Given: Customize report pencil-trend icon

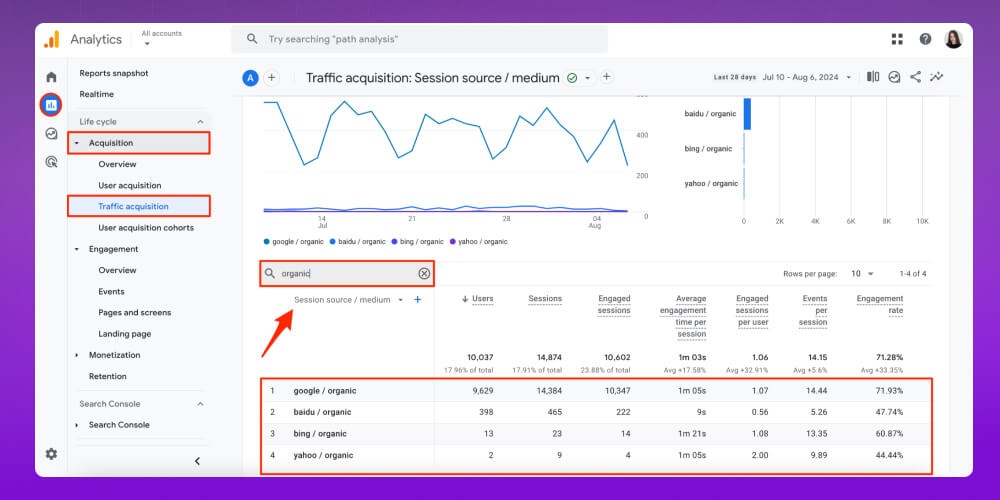Looking at the screenshot, I should 936,77.
